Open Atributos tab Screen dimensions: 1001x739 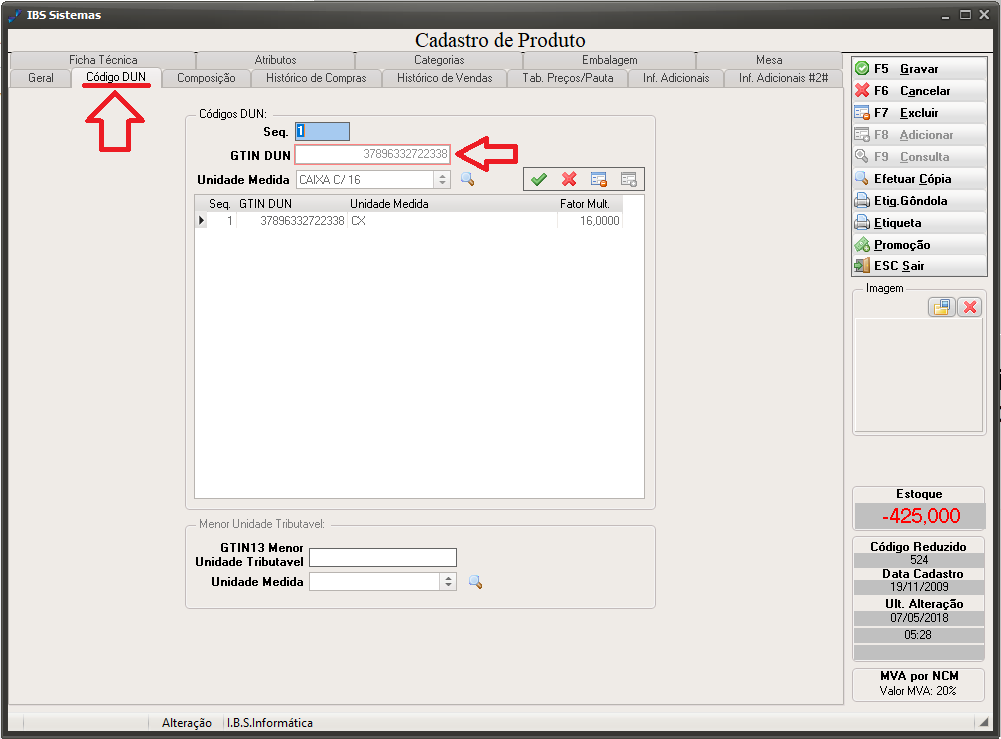[x=275, y=60]
